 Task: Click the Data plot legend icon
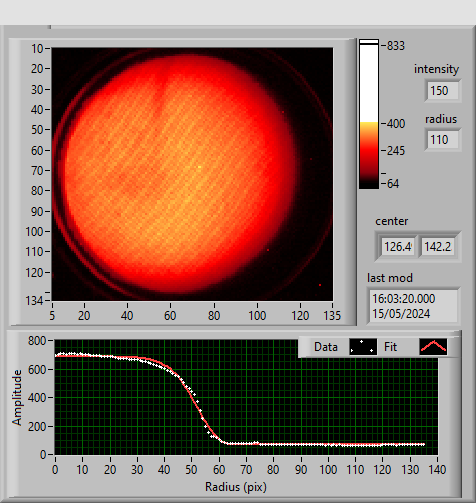coord(363,347)
